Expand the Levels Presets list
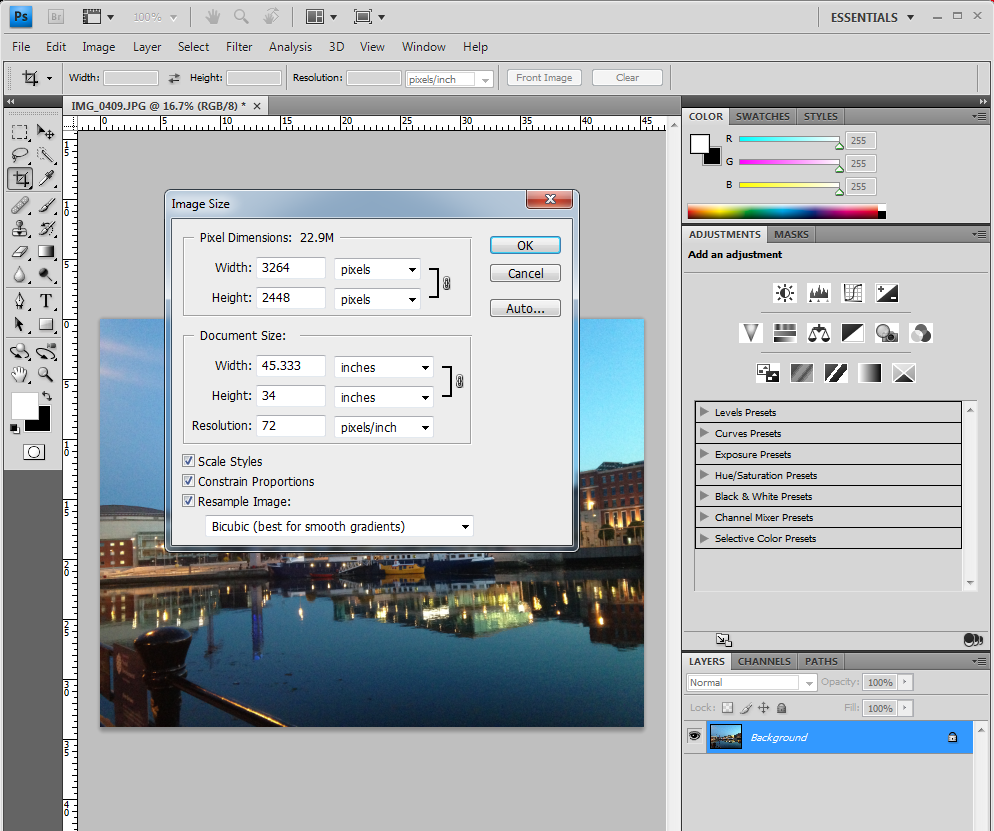This screenshot has height=831, width=994. 705,412
